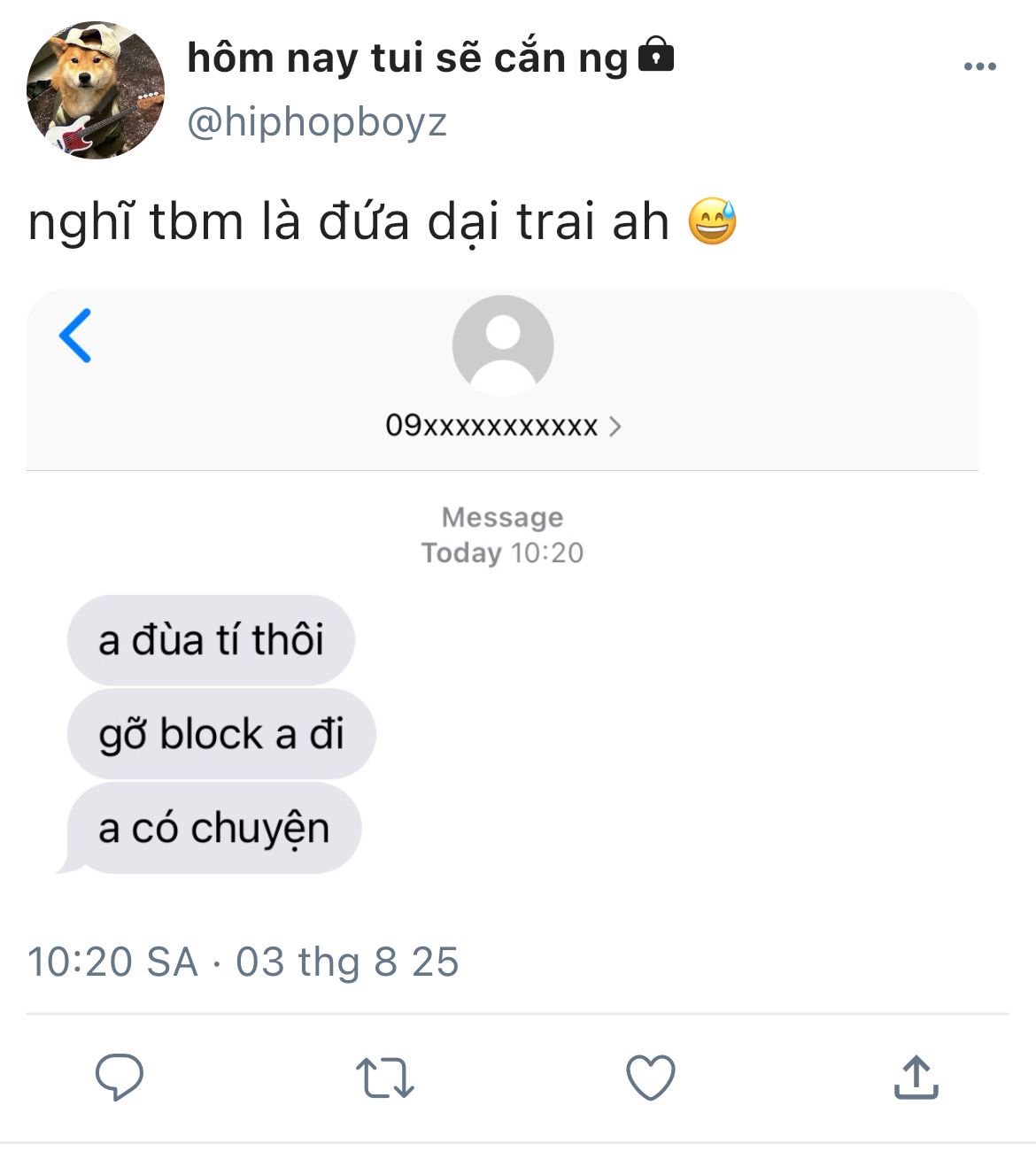Screen dimensions: 1036x1159
Task: Select the message bubble a đùa tí thôi
Action: (211, 640)
